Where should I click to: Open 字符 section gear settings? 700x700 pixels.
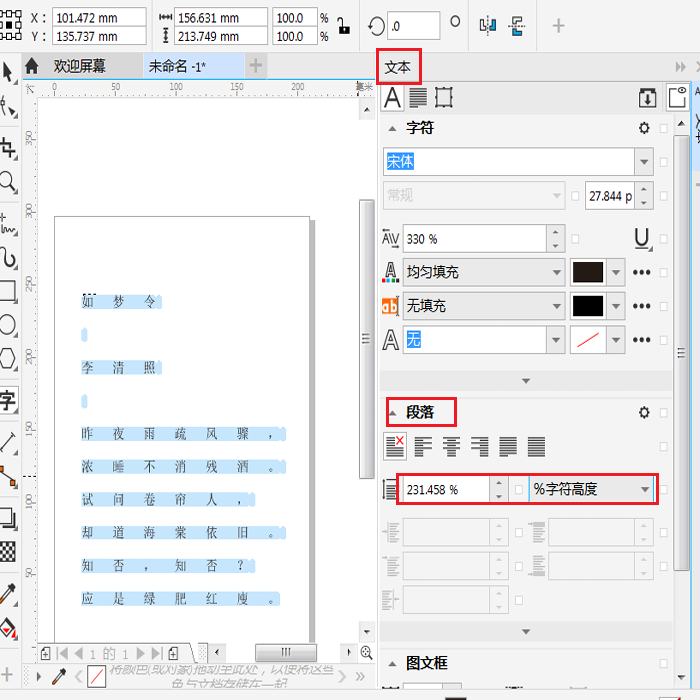(644, 129)
